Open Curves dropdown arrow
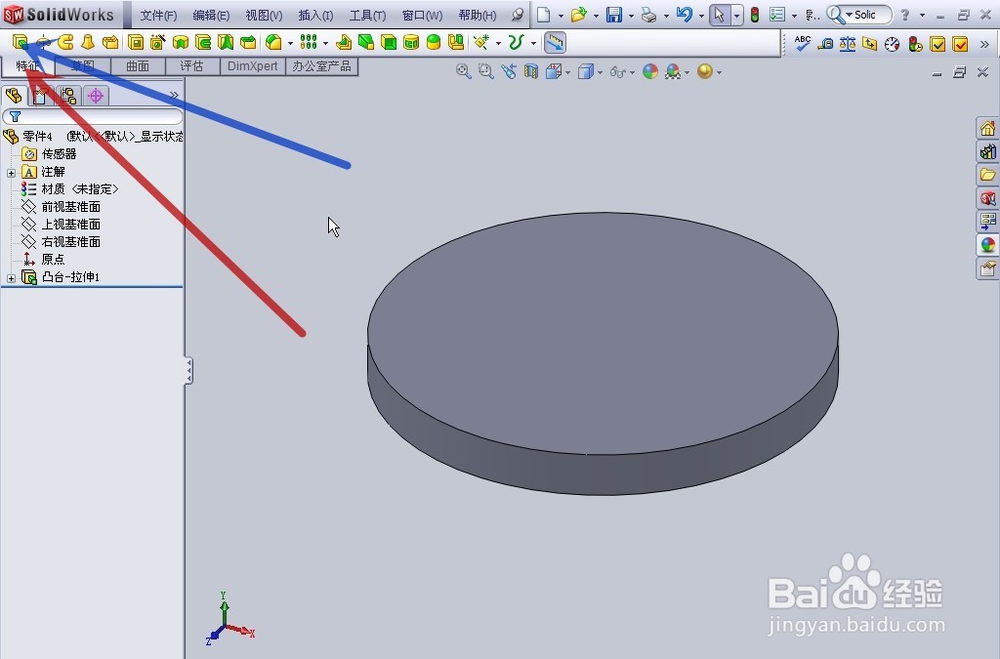 coord(533,43)
